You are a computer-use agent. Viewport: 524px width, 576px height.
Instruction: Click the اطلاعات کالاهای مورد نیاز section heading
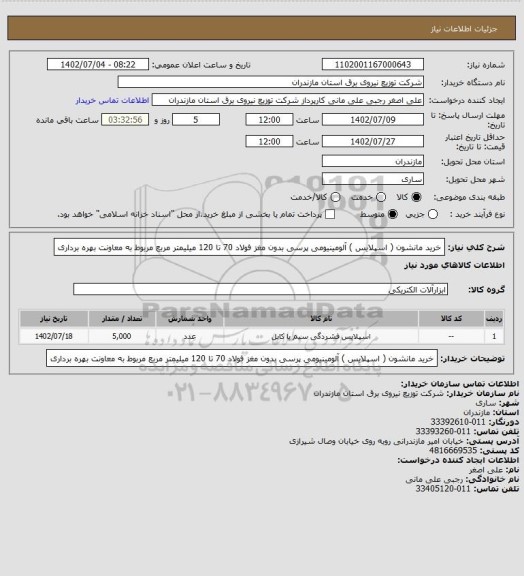click(454, 265)
